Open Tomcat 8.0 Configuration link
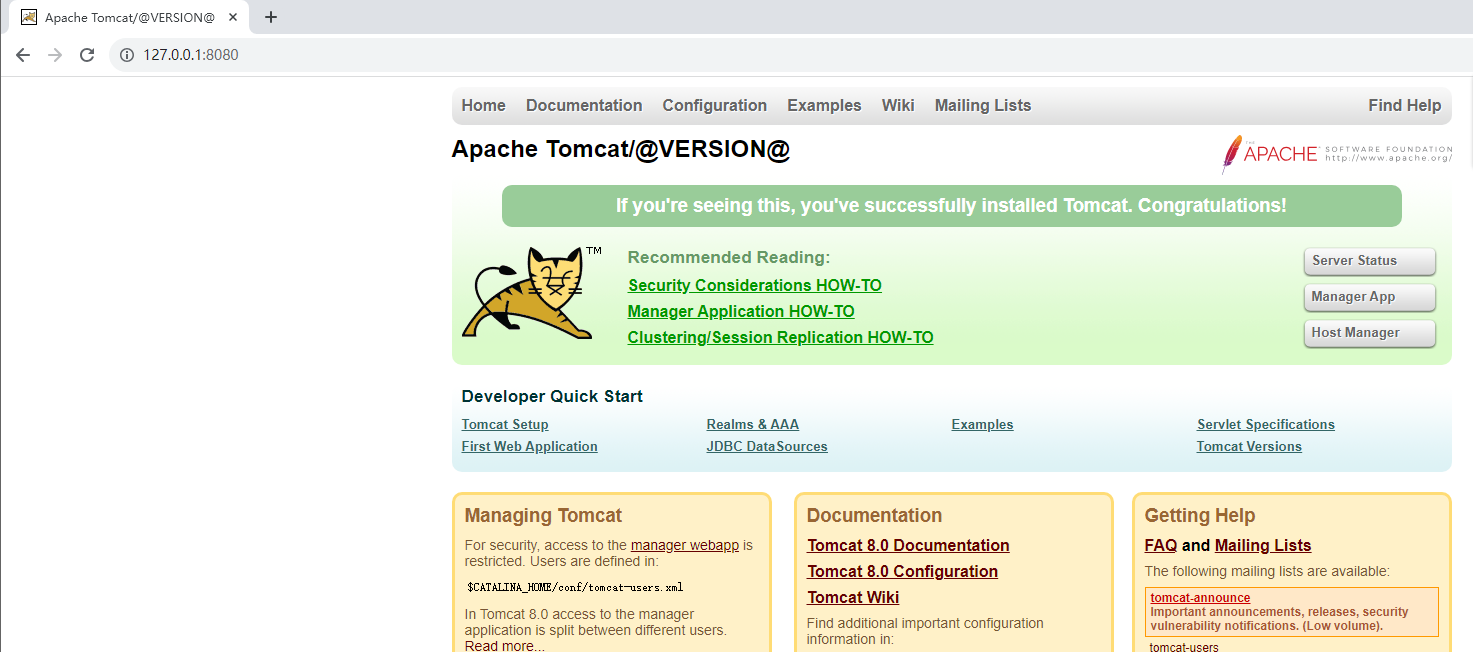The image size is (1473, 652). [903, 571]
